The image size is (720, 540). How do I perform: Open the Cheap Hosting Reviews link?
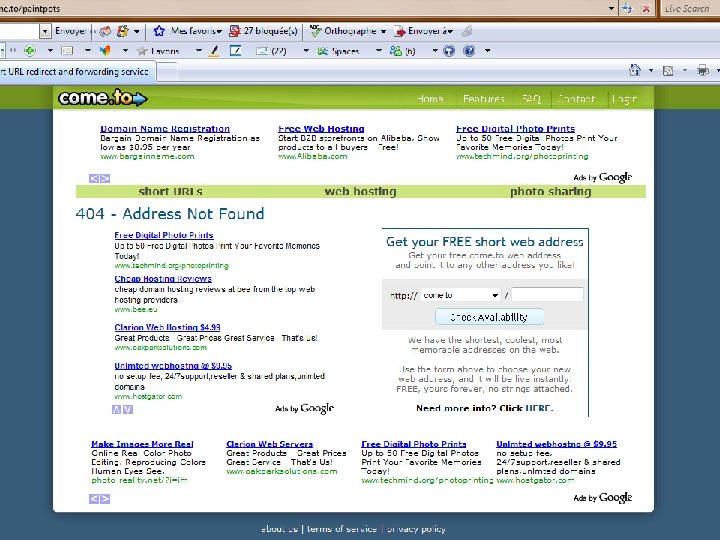click(x=163, y=279)
